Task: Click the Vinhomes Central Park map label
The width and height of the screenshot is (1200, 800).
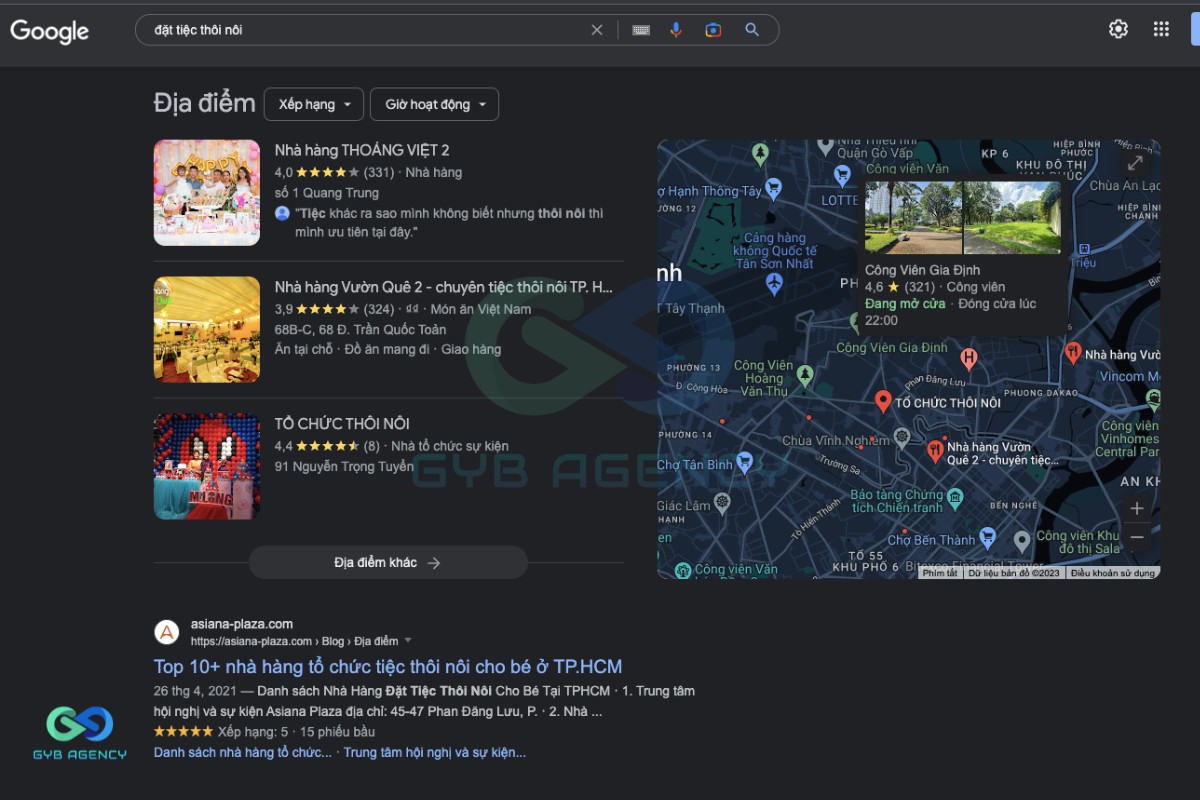Action: point(1129,438)
